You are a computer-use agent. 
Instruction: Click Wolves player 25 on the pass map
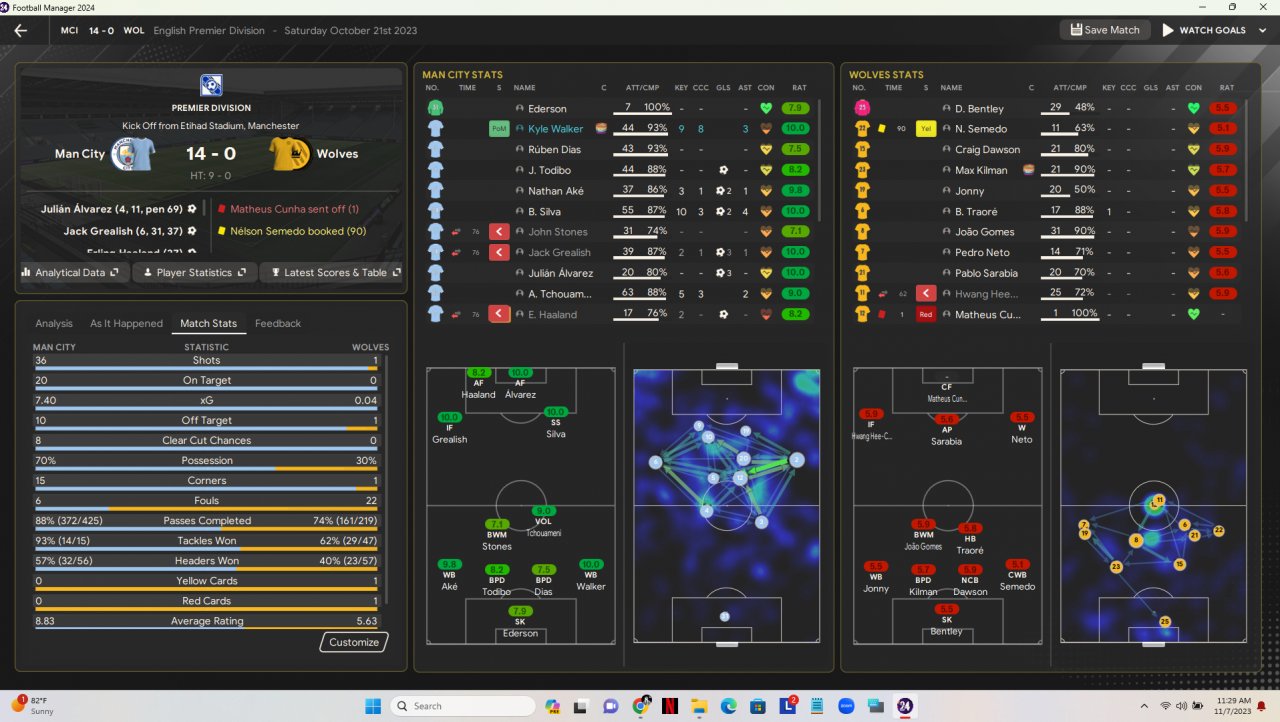1164,622
